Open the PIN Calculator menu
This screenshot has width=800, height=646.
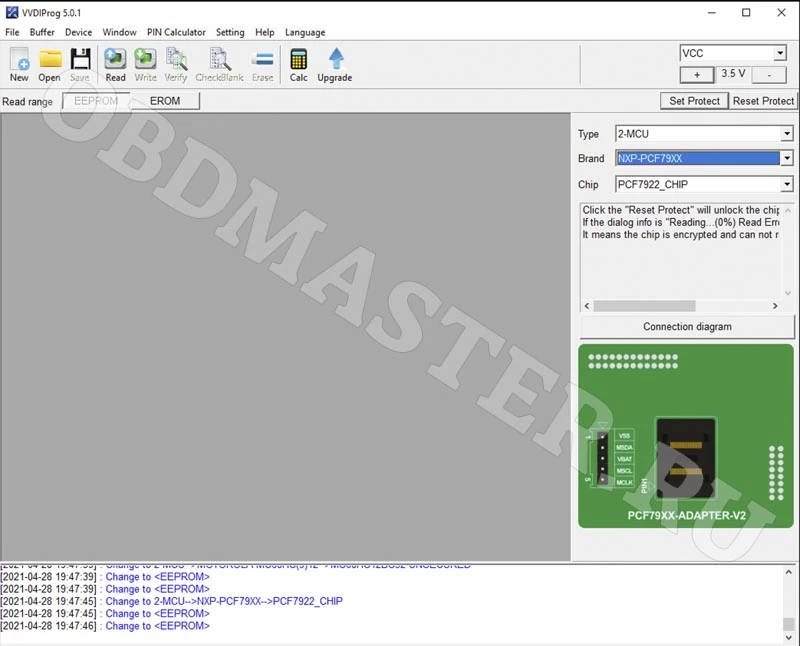click(176, 32)
